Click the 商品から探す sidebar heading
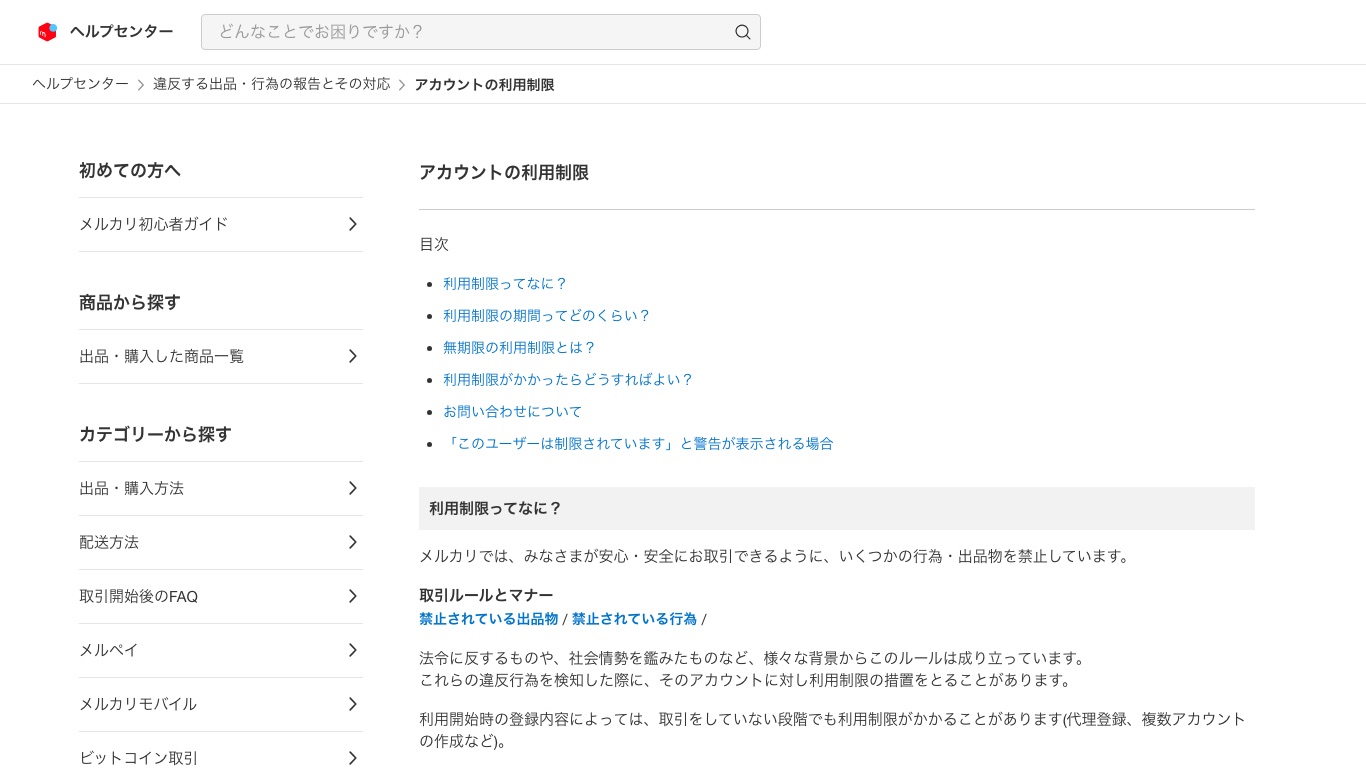Image resolution: width=1366 pixels, height=768 pixels. pyautogui.click(x=130, y=303)
